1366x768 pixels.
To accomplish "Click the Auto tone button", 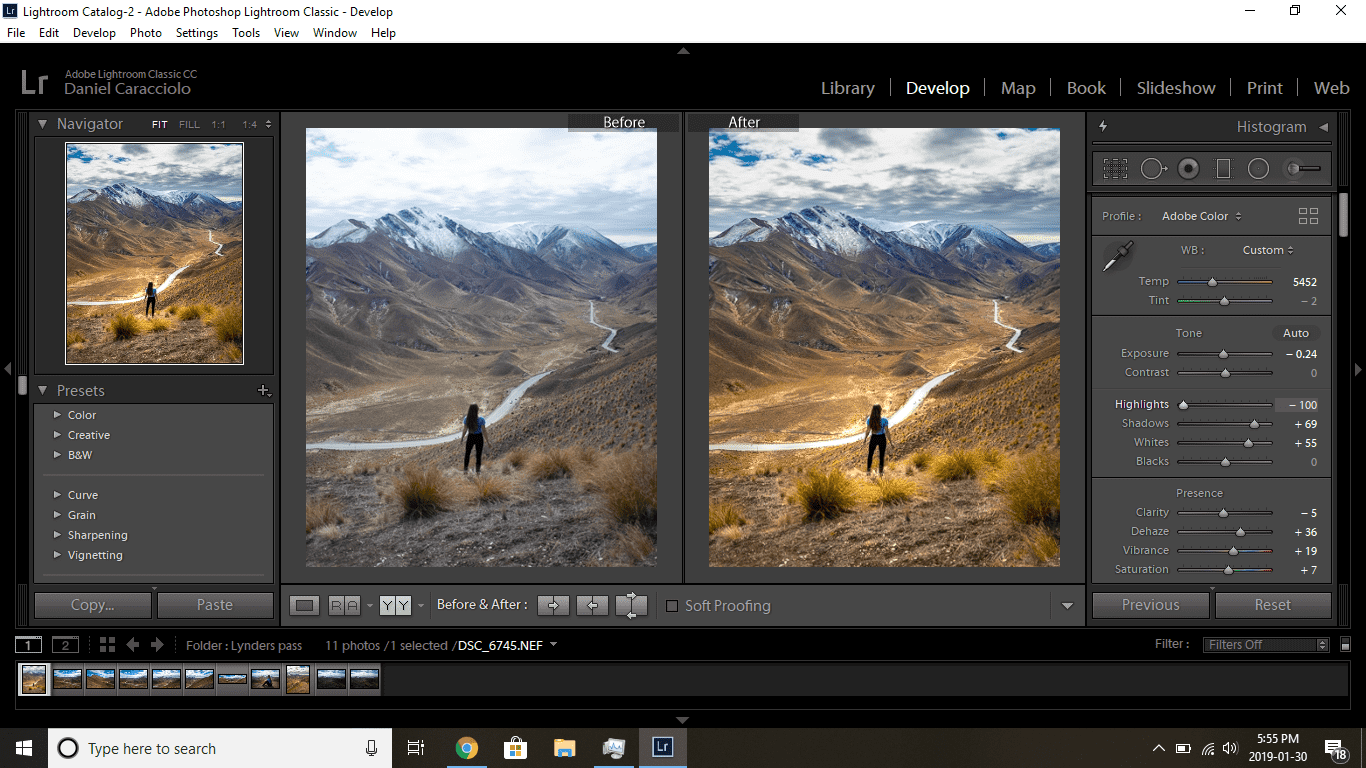I will (1296, 332).
